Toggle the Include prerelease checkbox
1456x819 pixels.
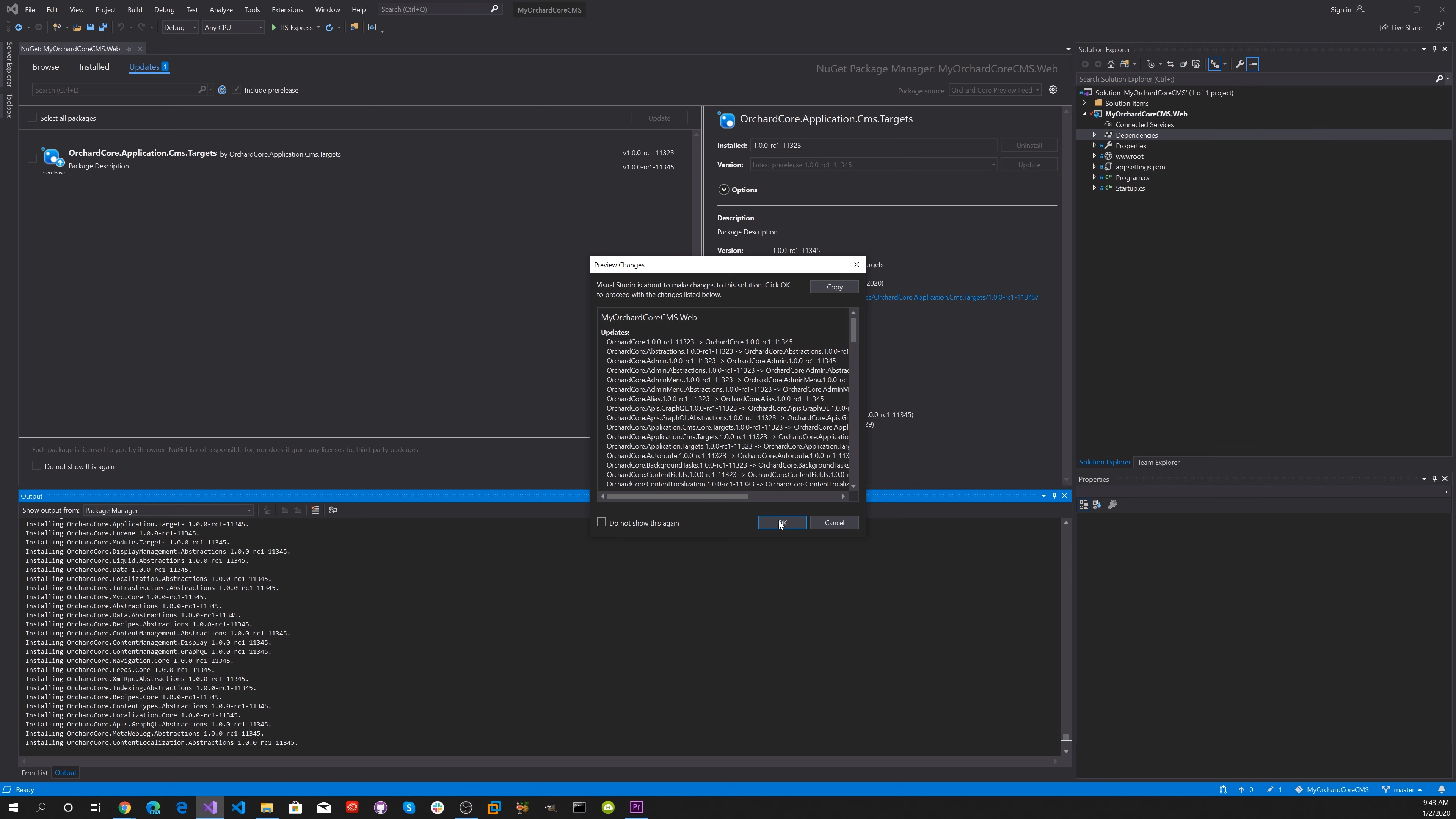click(237, 89)
